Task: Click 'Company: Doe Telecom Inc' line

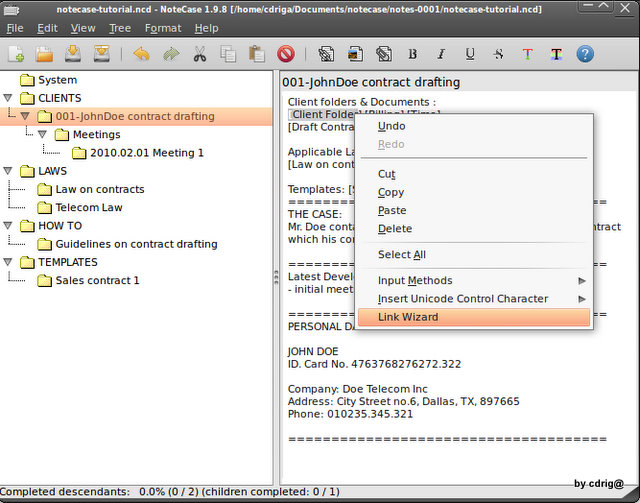Action: click(358, 389)
